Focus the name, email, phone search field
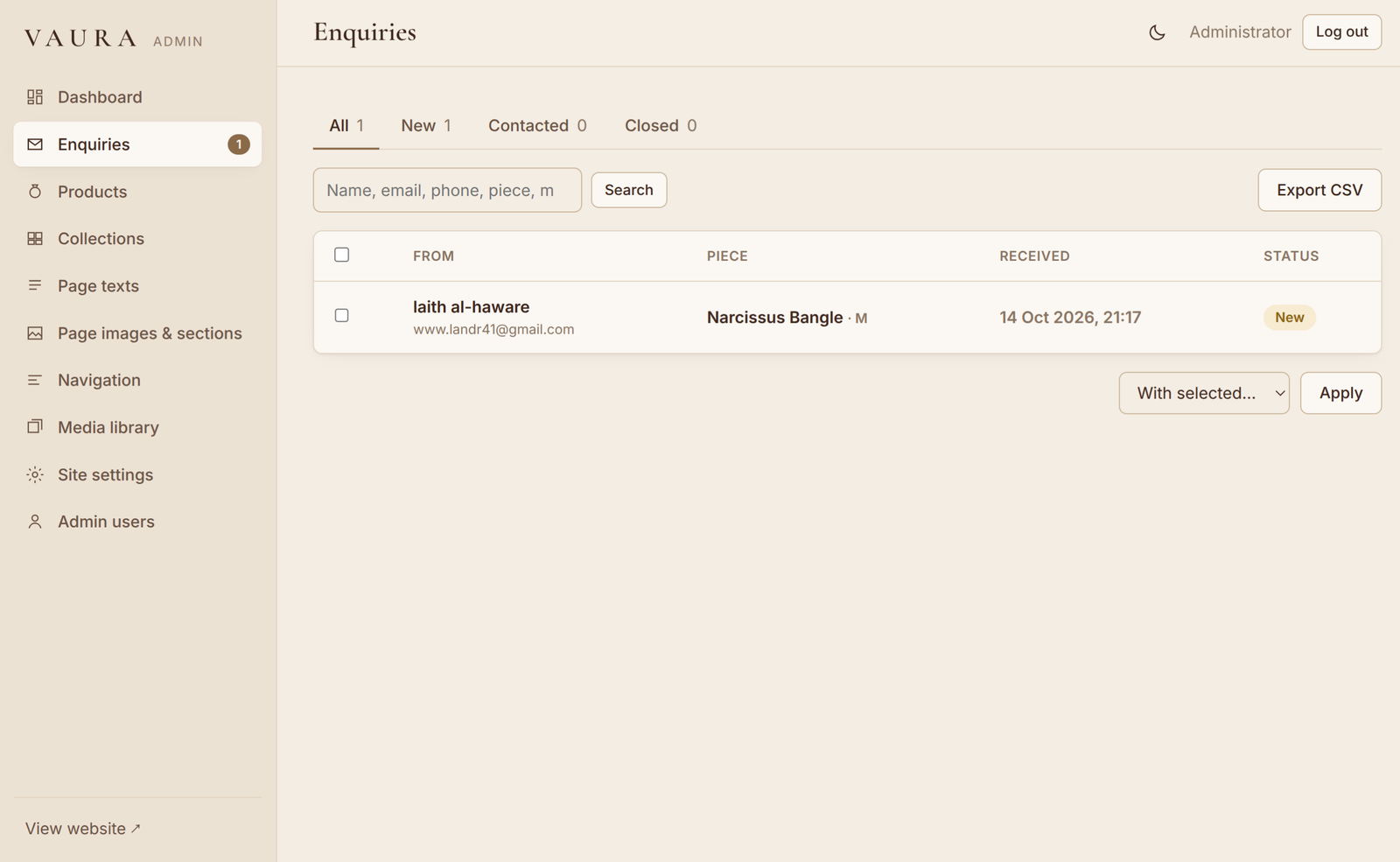This screenshot has width=1400, height=862. coord(447,190)
